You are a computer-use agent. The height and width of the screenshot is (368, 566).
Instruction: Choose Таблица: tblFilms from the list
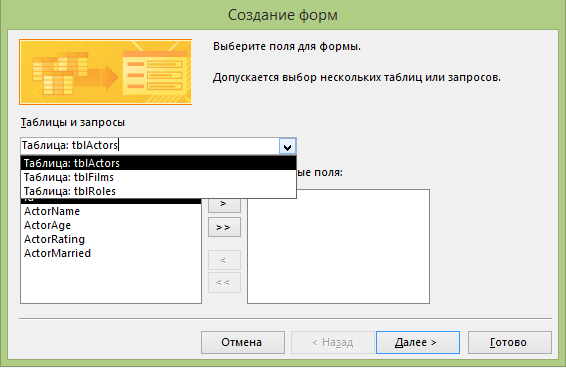pyautogui.click(x=158, y=177)
